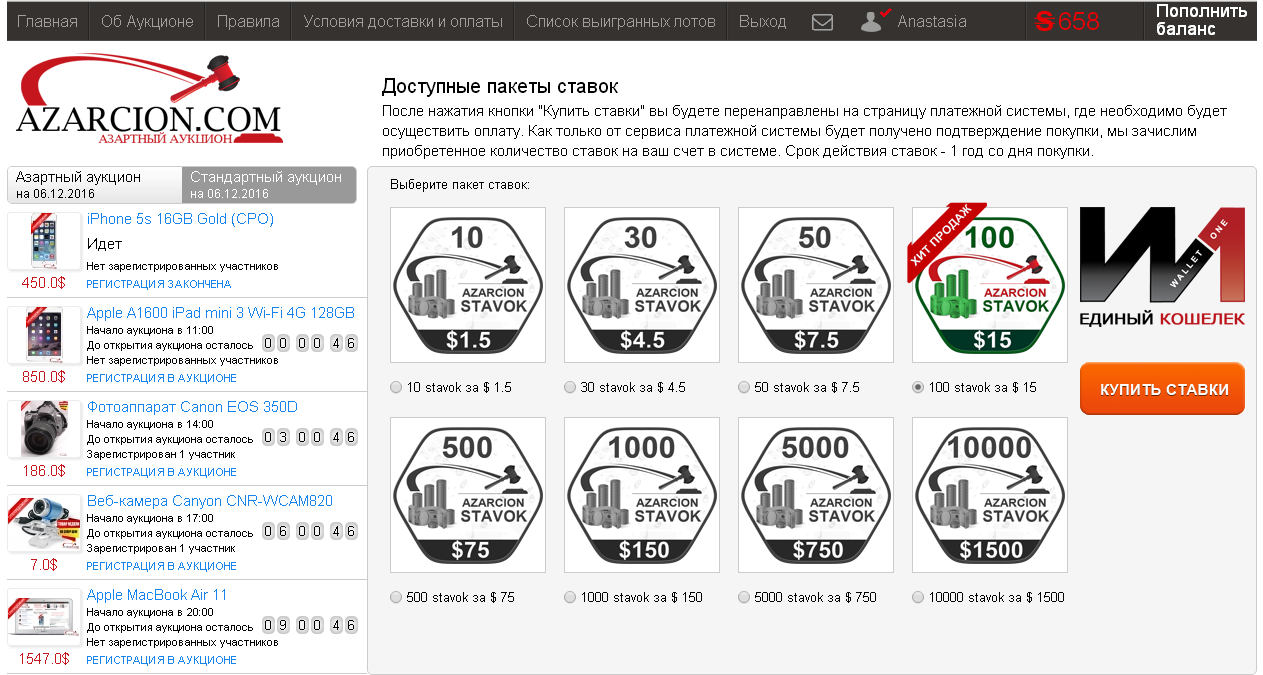
Task: Click the Выход logout menu item
Action: pyautogui.click(x=763, y=21)
